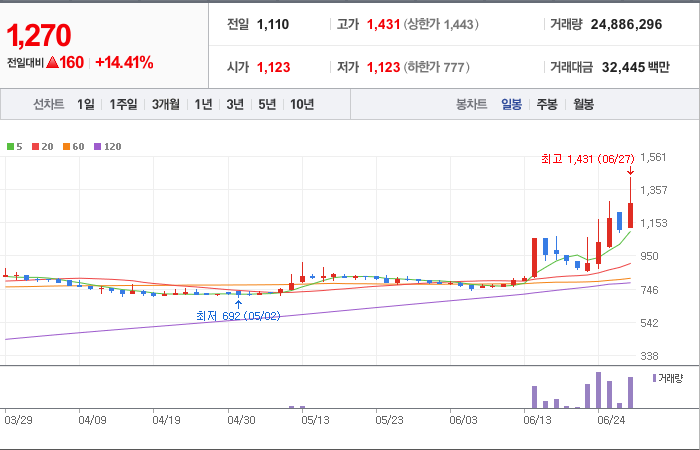Image resolution: width=700 pixels, height=450 pixels.
Task: Click the 상한가 1,443 text
Action: click(x=441, y=24)
